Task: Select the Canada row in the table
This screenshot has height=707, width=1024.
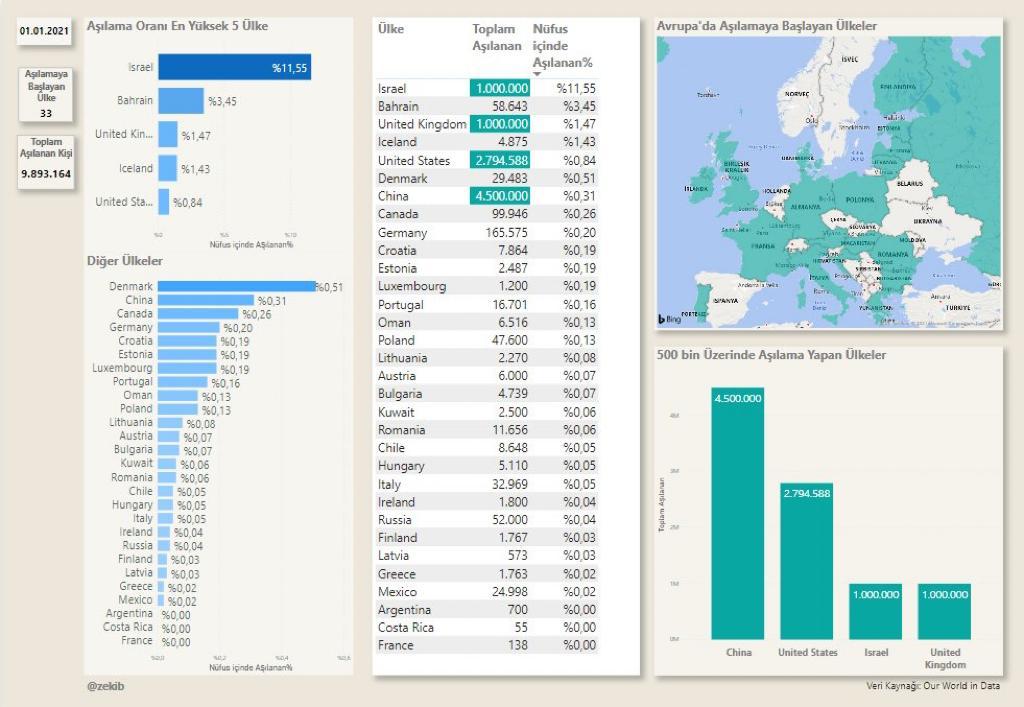Action: click(485, 214)
